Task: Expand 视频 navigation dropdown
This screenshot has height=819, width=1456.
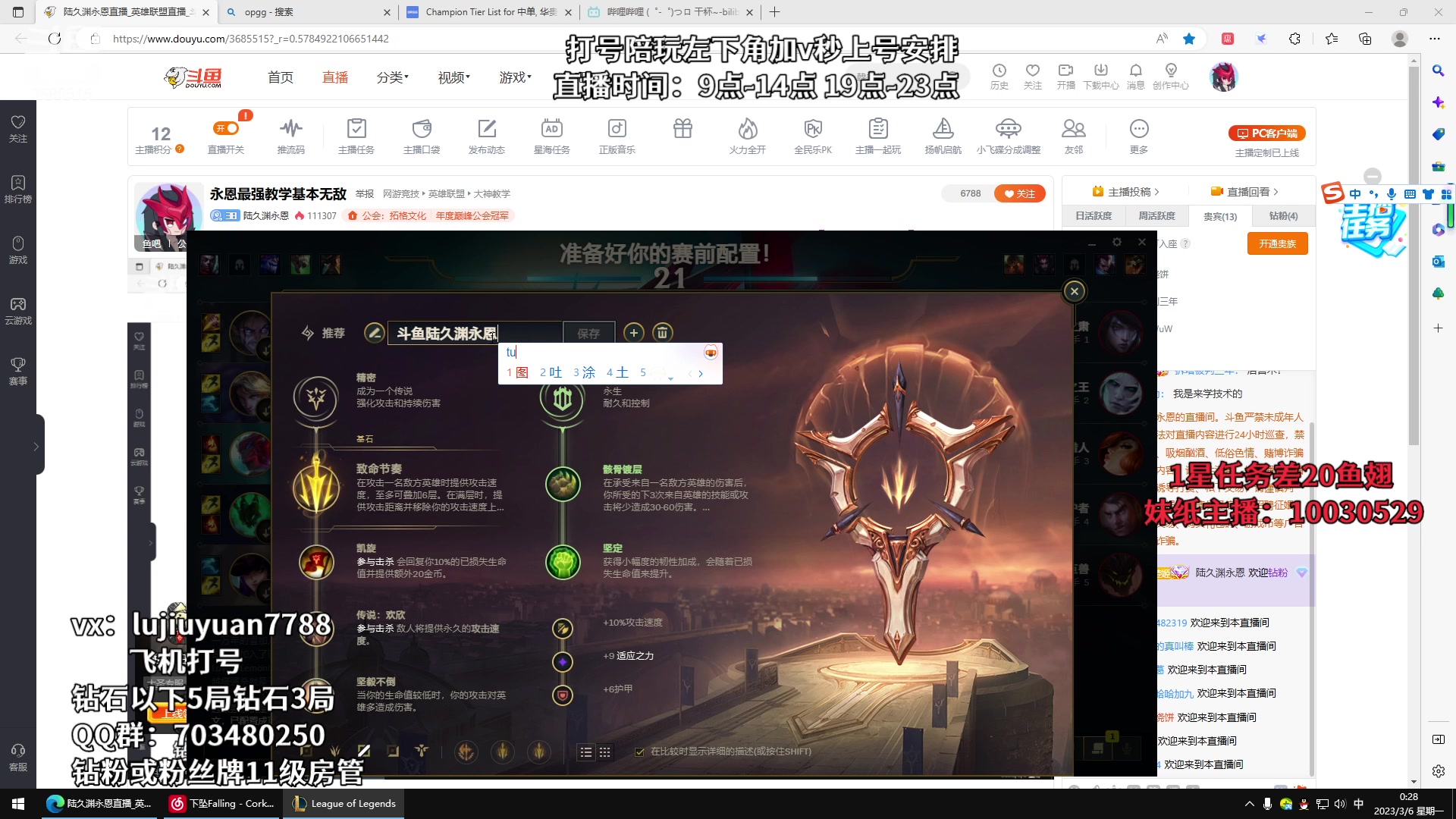Action: click(x=453, y=77)
